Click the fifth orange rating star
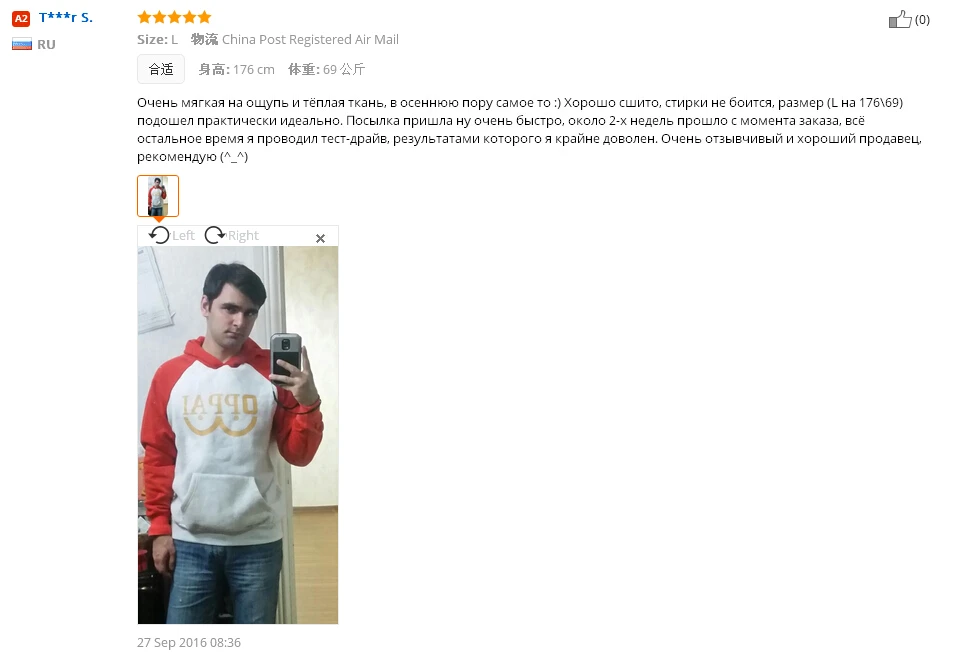960x659 pixels. [x=204, y=17]
